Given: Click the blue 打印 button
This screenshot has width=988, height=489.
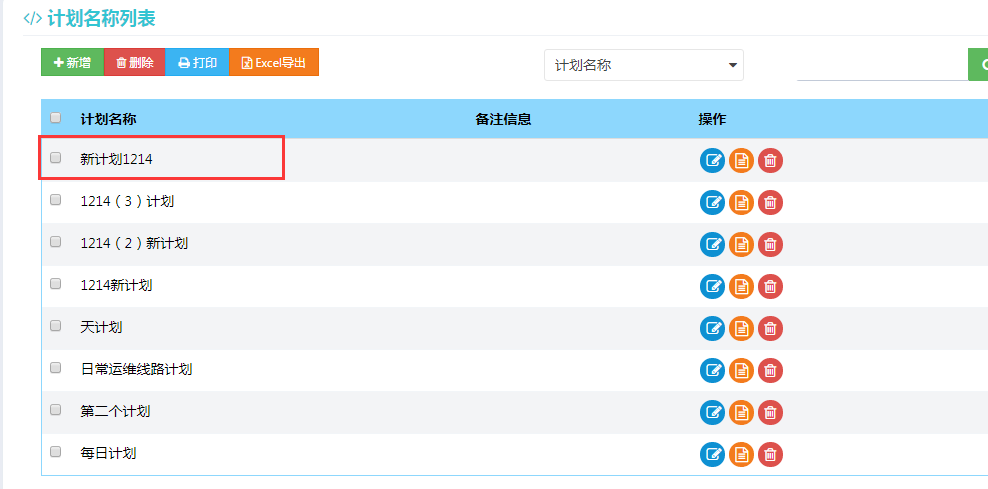Looking at the screenshot, I should (x=197, y=62).
